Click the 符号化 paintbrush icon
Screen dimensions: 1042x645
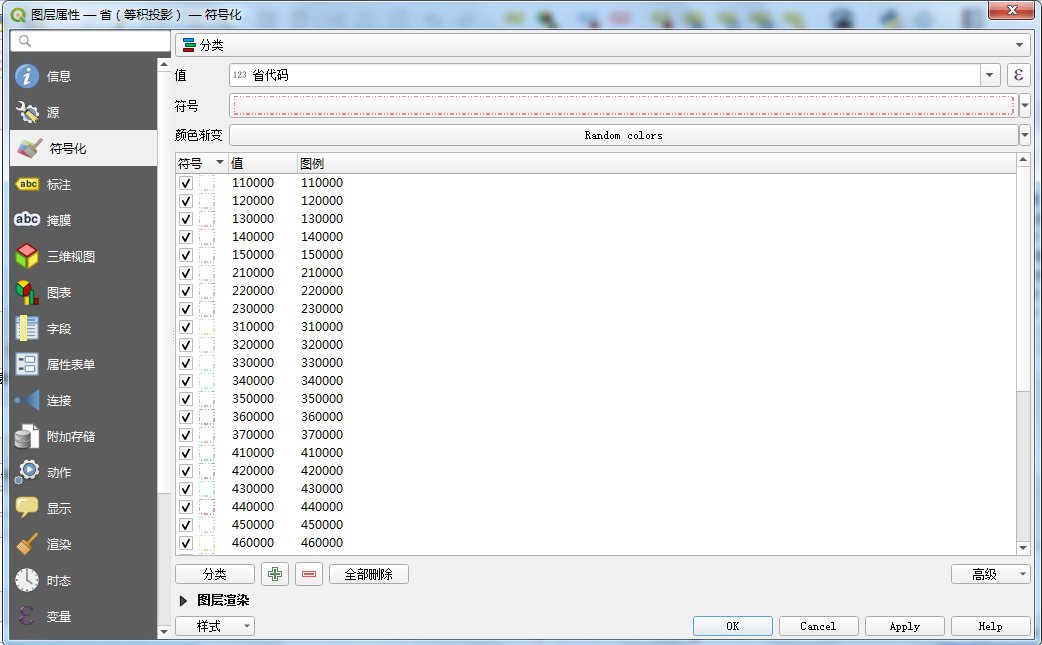click(29, 148)
